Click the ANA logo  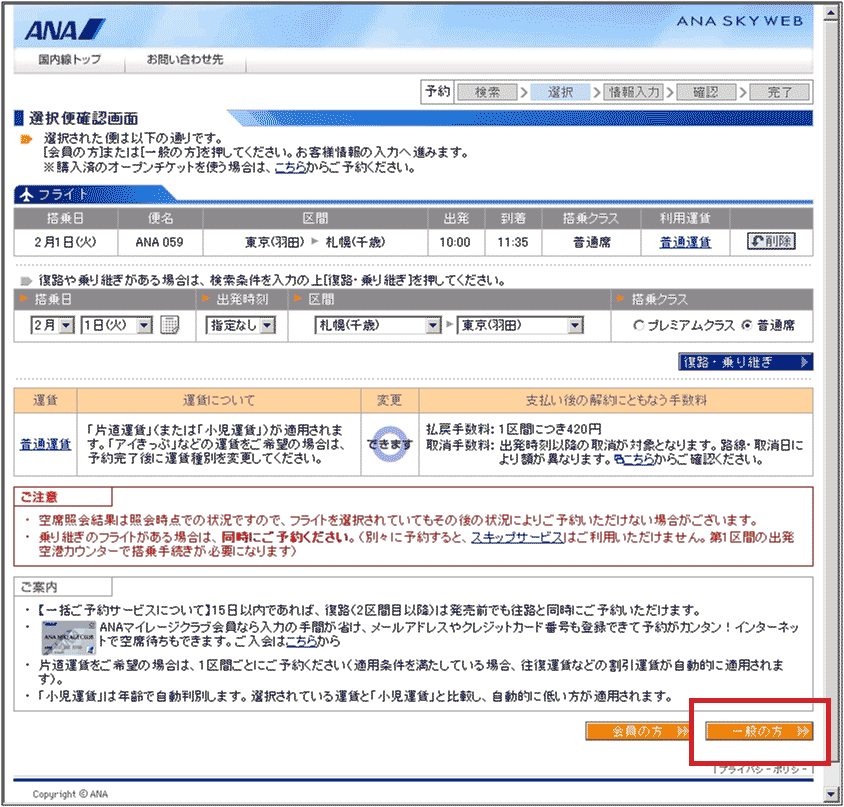pos(64,30)
